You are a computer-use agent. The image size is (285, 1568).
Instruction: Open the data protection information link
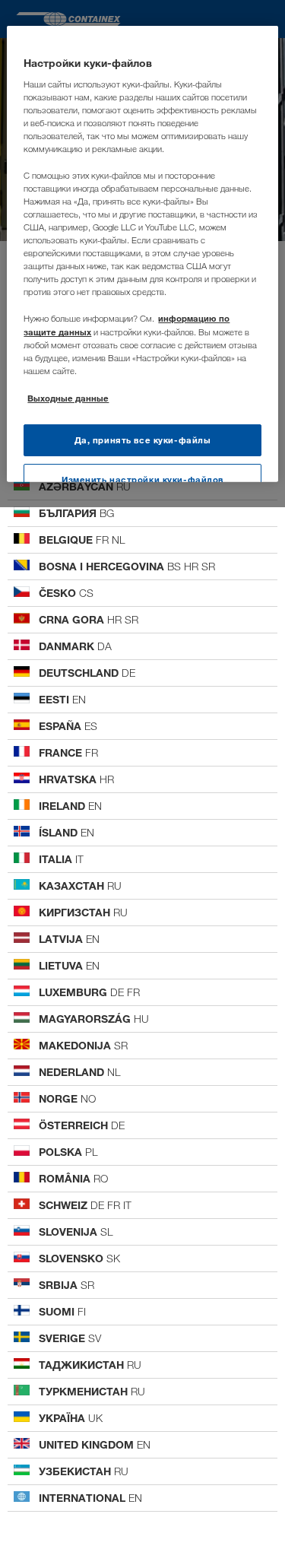pyautogui.click(x=126, y=325)
